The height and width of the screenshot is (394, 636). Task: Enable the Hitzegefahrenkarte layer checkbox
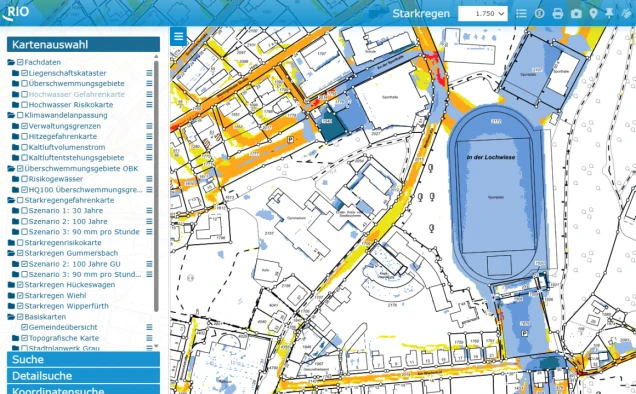[x=24, y=136]
